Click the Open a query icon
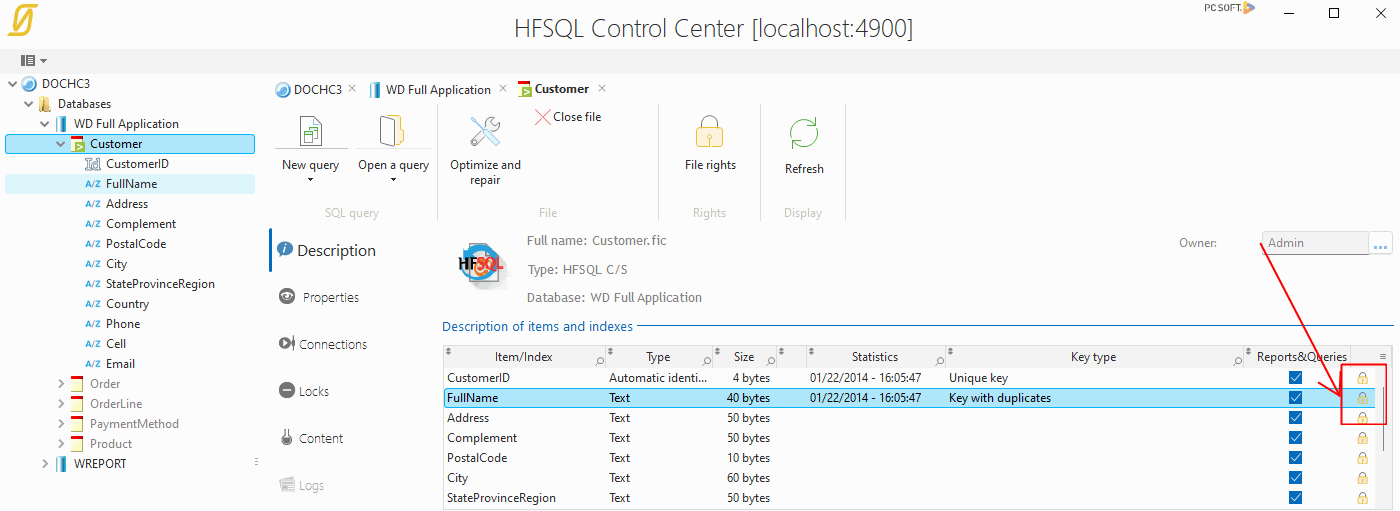This screenshot has height=511, width=1400. click(392, 132)
